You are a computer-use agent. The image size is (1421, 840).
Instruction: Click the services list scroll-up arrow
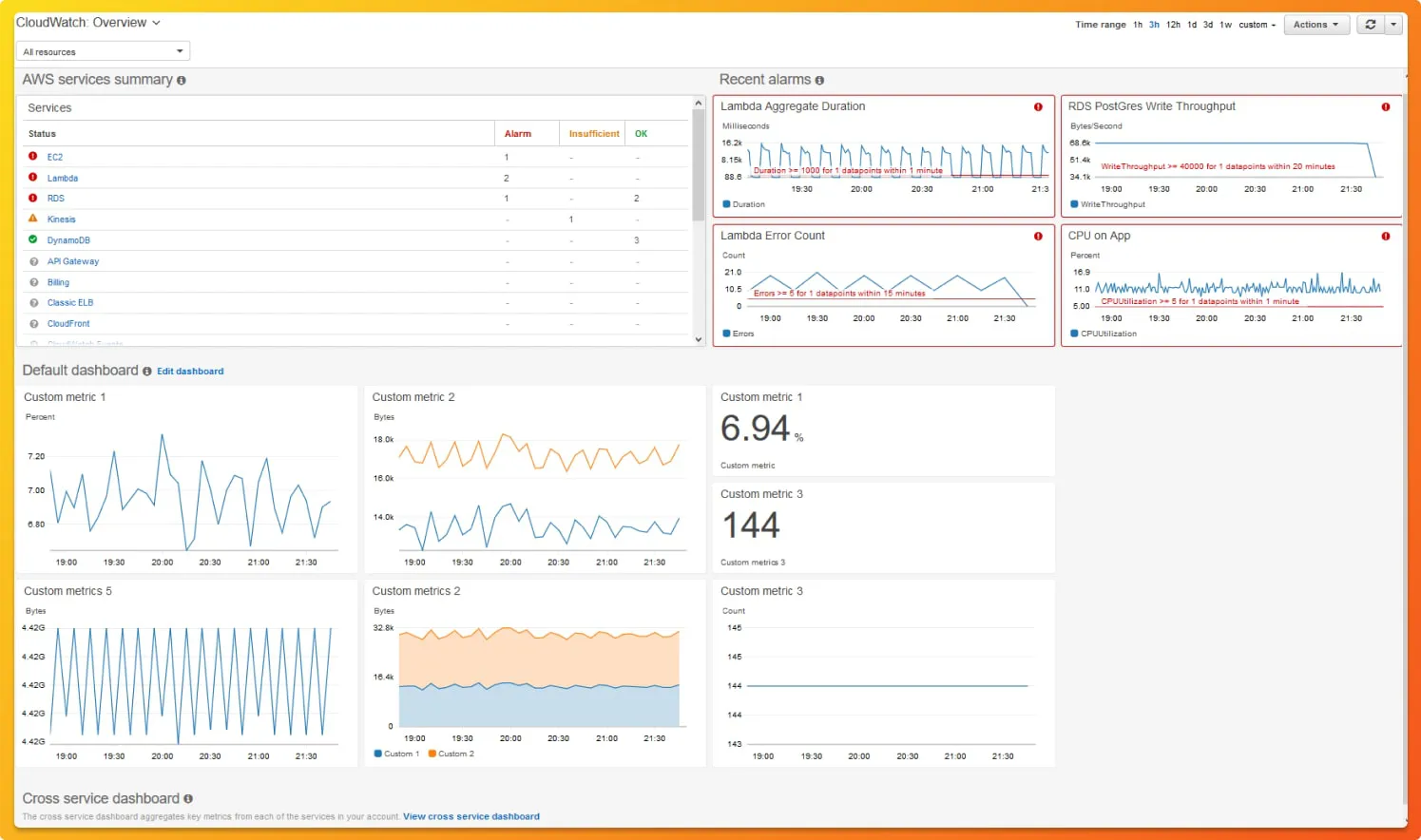[699, 103]
